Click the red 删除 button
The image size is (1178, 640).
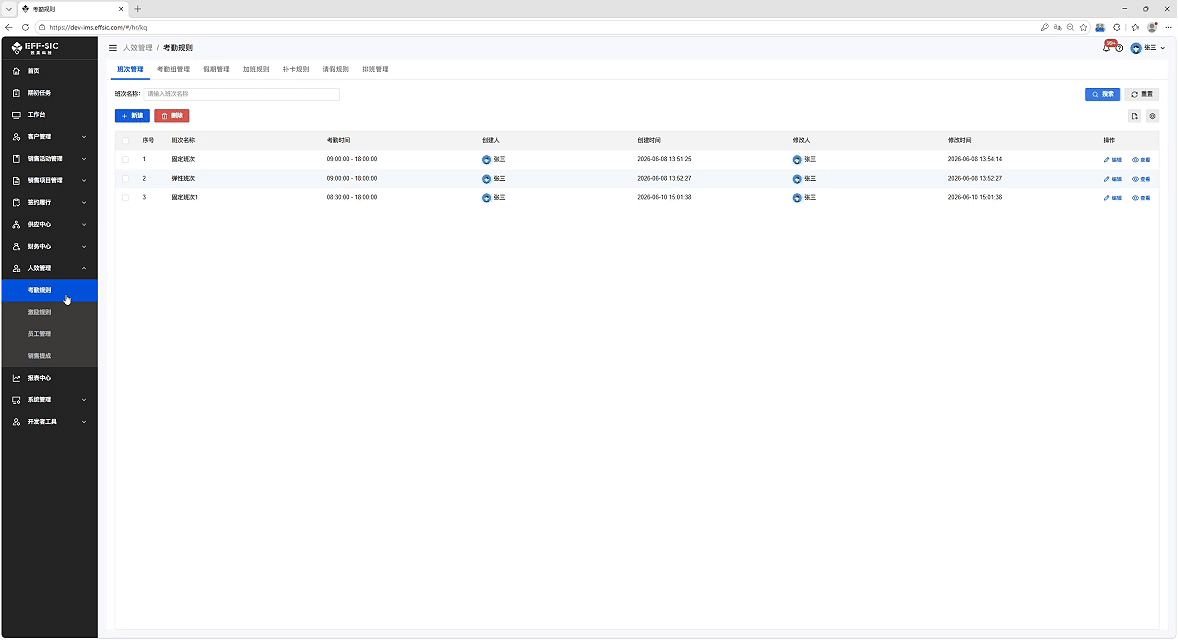(x=171, y=116)
